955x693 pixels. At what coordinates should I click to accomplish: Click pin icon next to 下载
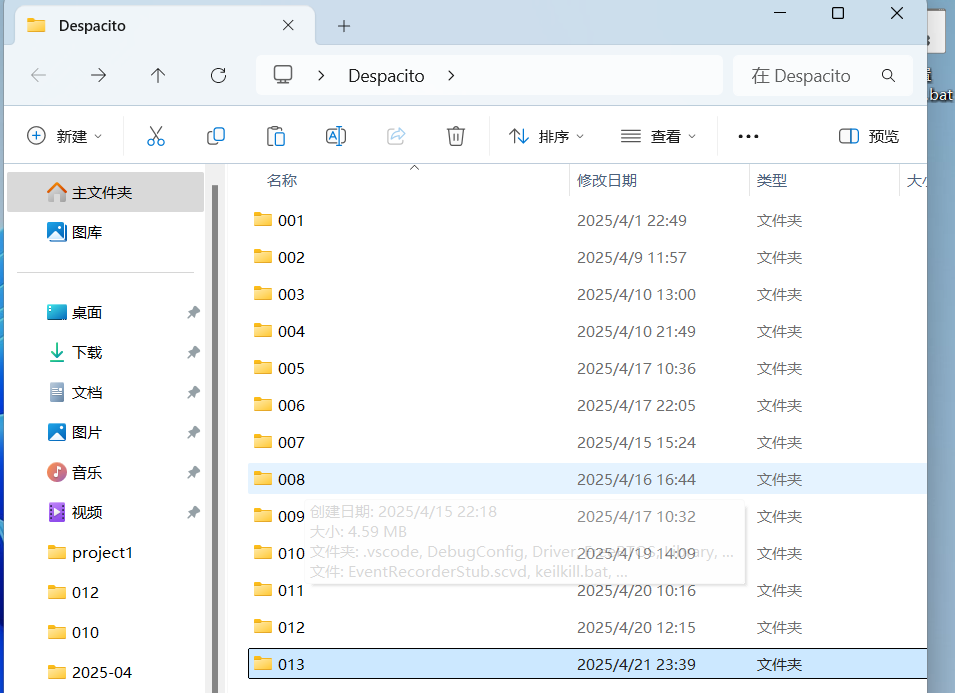(193, 353)
